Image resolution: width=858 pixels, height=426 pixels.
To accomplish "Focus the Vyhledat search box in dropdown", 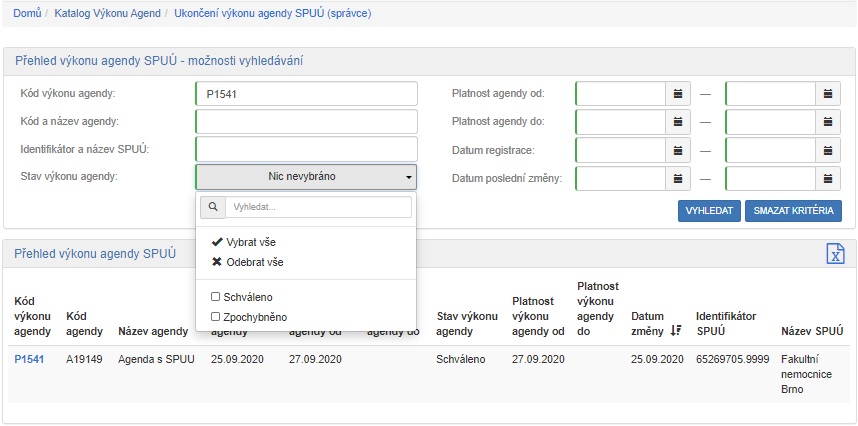I will point(318,207).
